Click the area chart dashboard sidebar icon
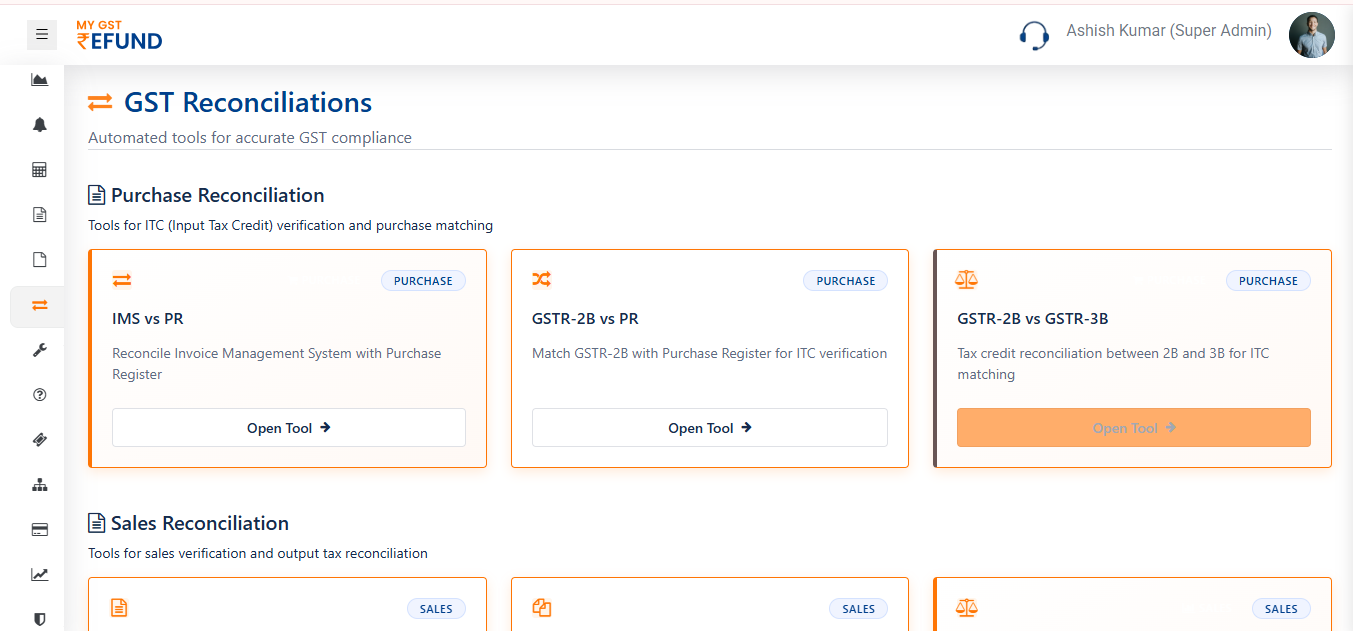The height and width of the screenshot is (631, 1353). pyautogui.click(x=40, y=80)
